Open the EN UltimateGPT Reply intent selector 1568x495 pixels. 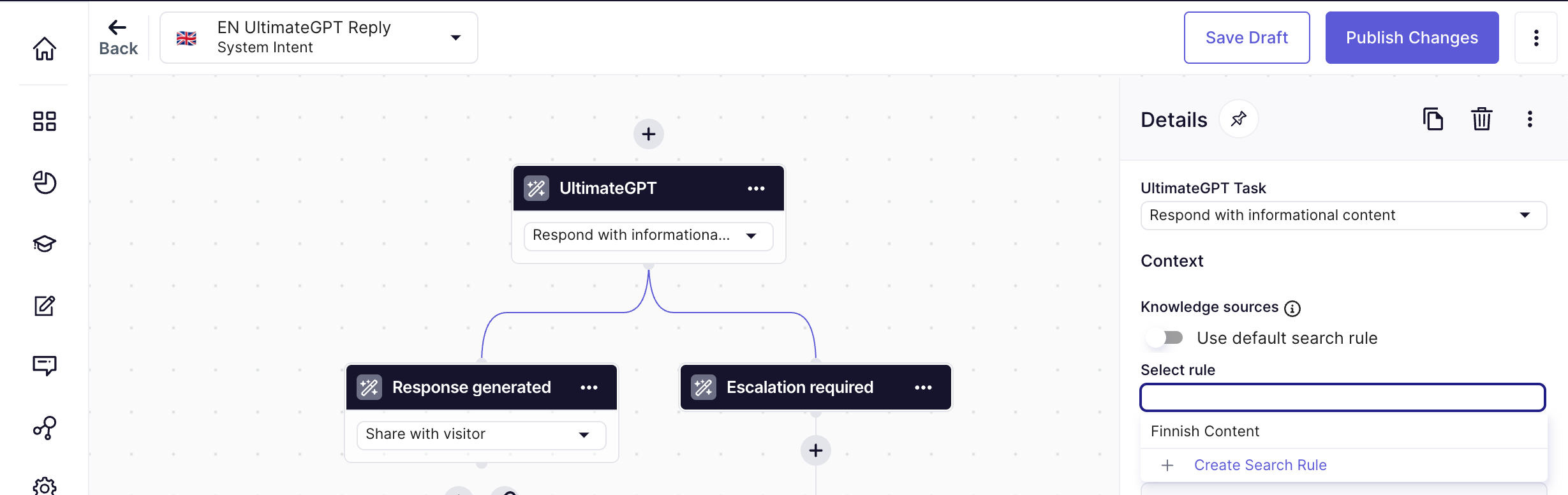tap(319, 38)
